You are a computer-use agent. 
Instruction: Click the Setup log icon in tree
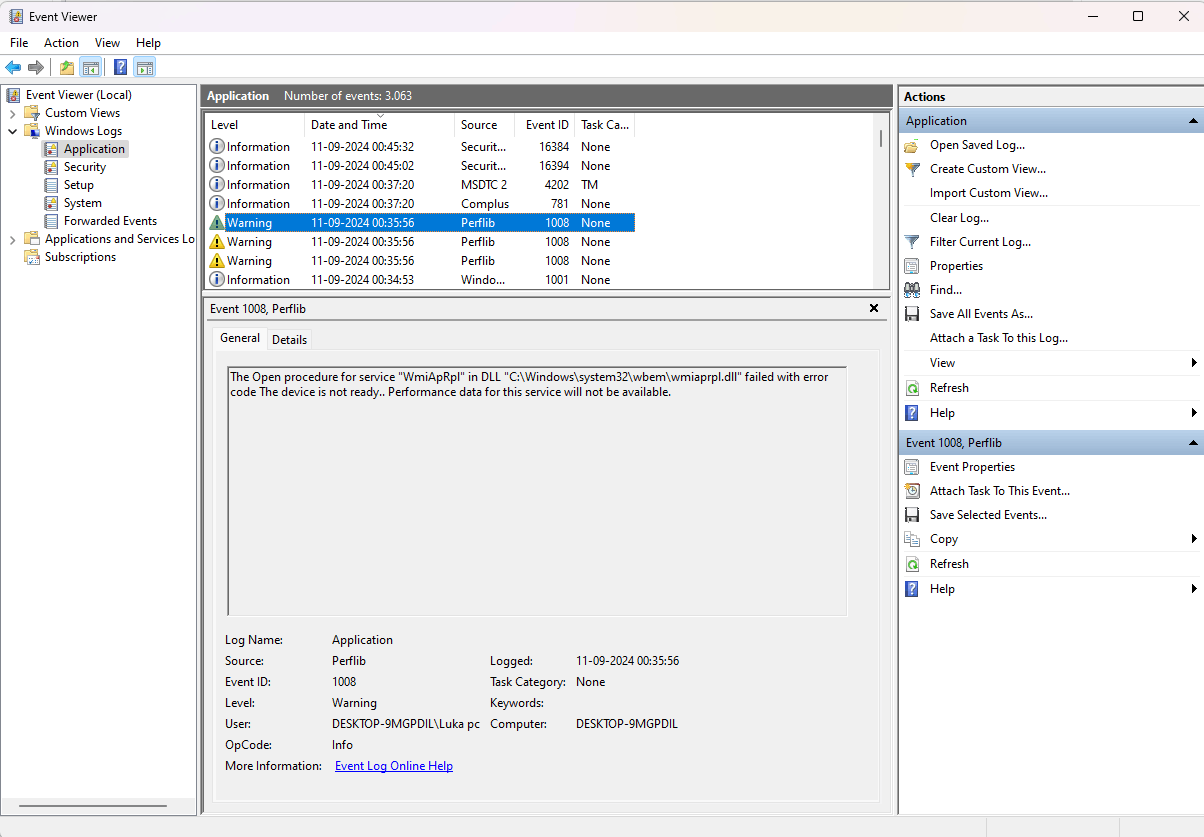pyautogui.click(x=52, y=185)
